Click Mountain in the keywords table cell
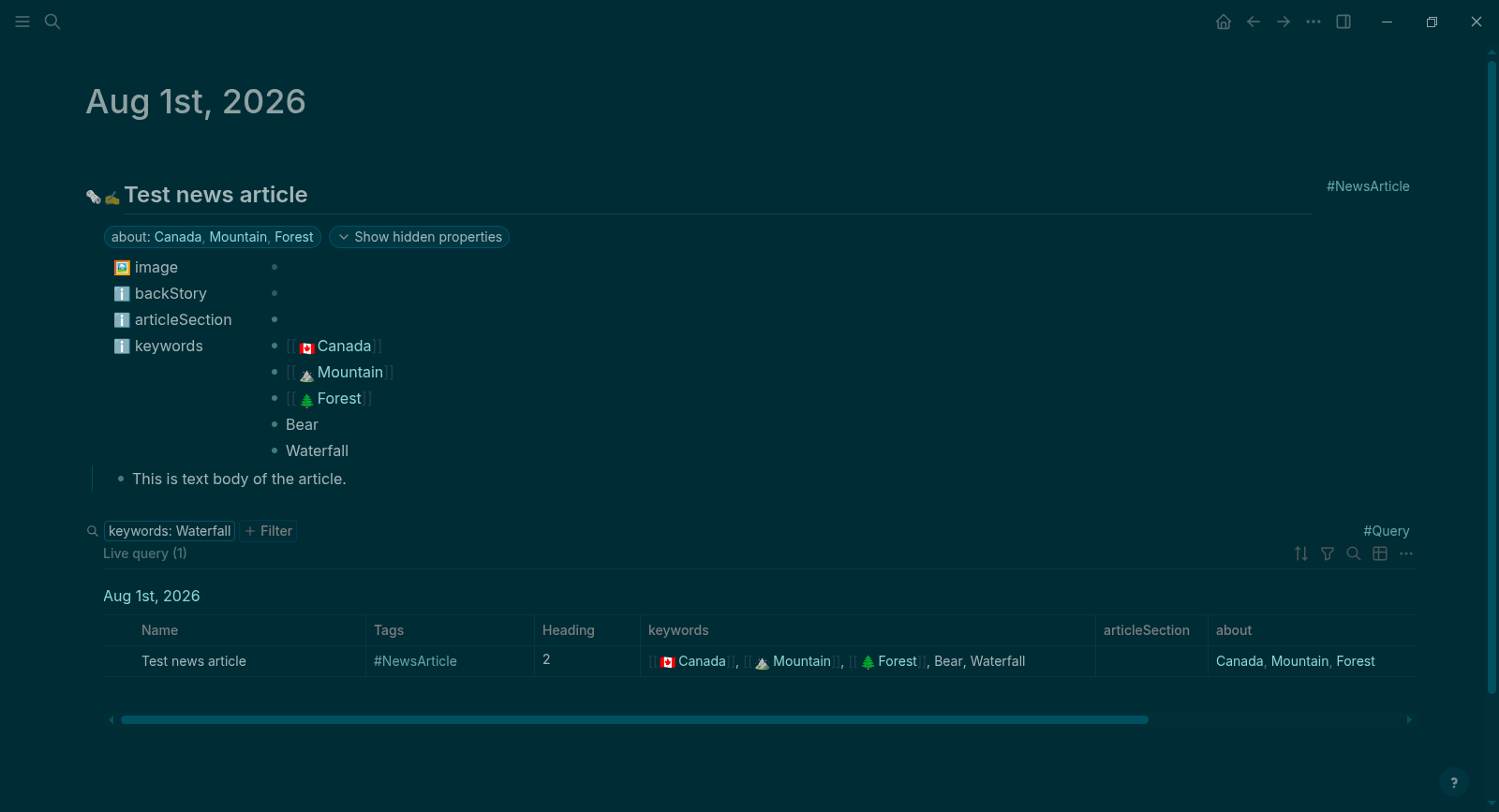 [x=802, y=661]
